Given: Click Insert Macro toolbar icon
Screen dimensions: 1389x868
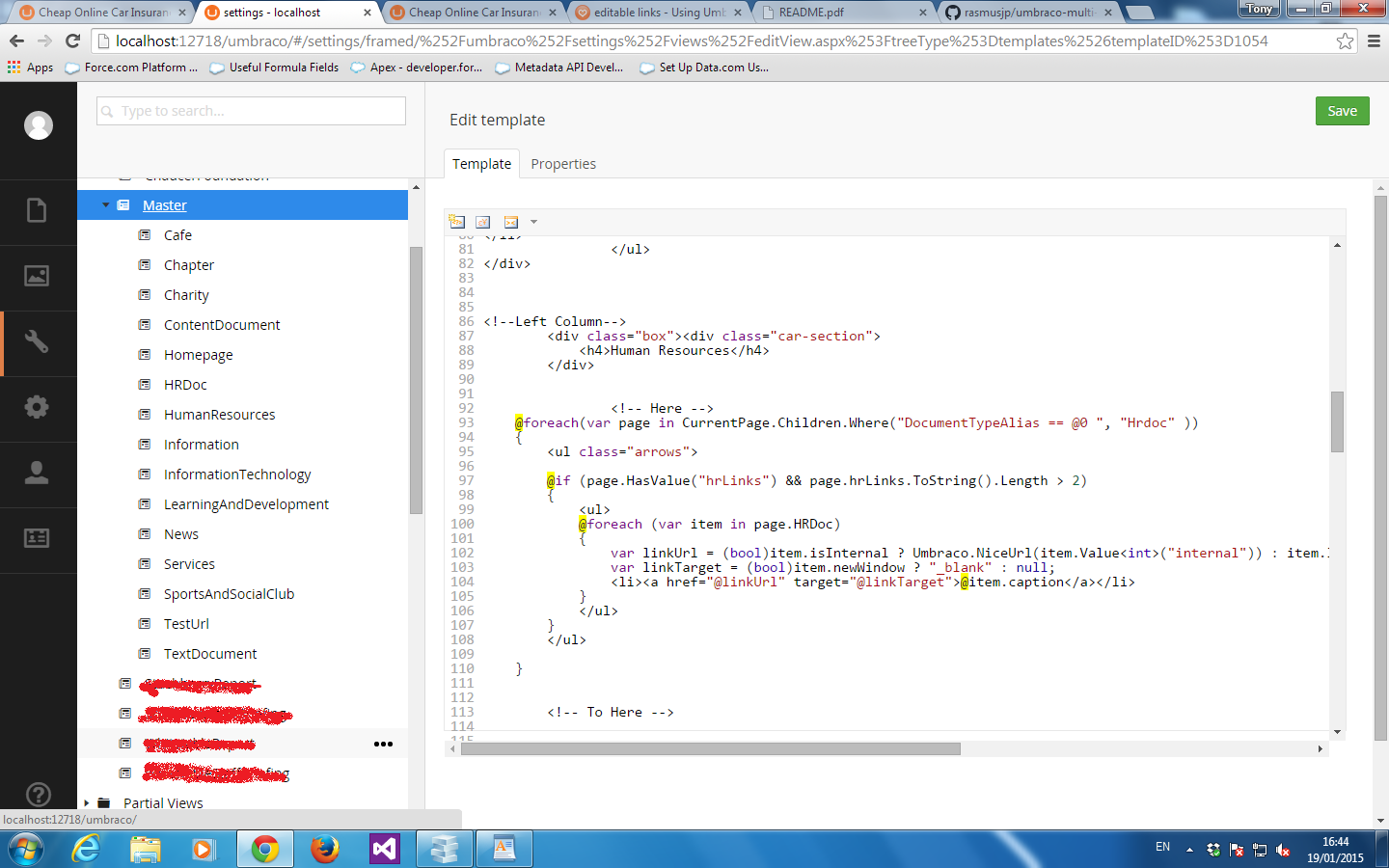Looking at the screenshot, I should click(511, 222).
